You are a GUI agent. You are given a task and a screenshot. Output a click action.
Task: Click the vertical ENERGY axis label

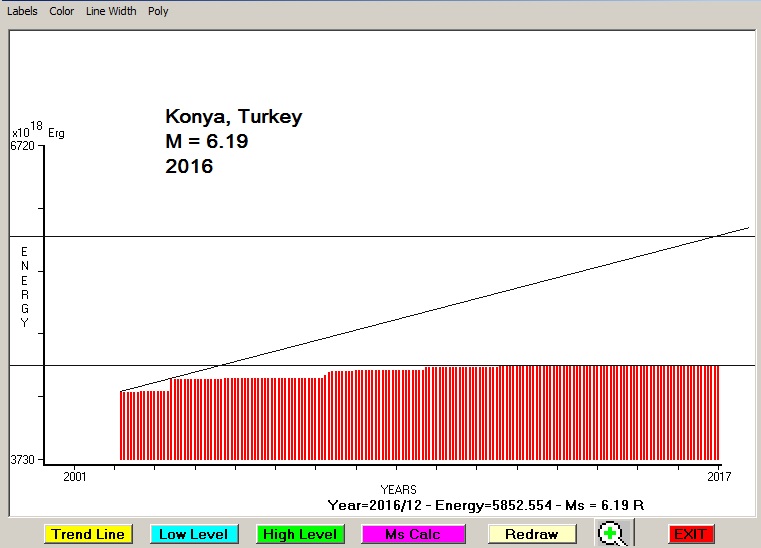[x=25, y=287]
